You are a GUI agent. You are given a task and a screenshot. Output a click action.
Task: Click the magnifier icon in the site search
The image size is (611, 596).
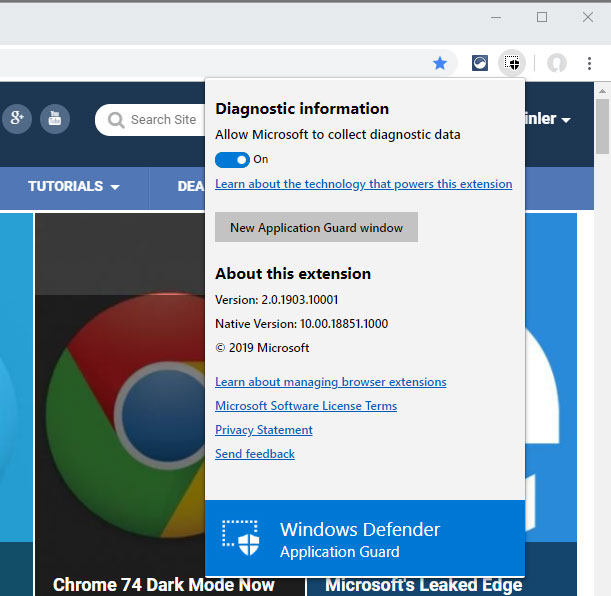(116, 120)
